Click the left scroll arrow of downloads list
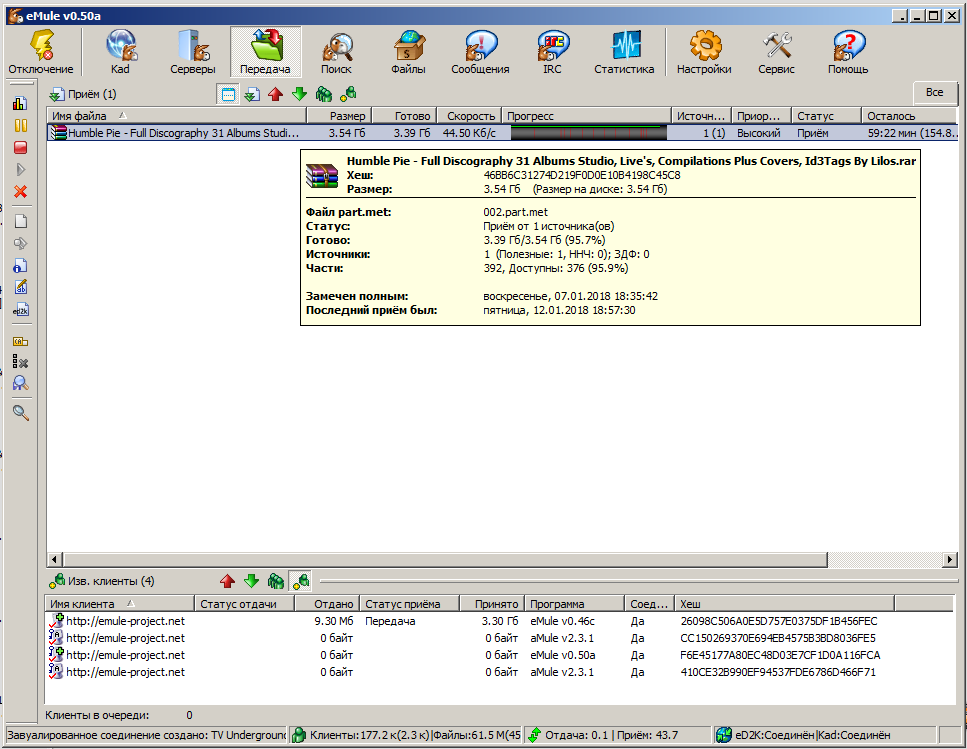Image resolution: width=967 pixels, height=749 pixels. (x=54, y=559)
